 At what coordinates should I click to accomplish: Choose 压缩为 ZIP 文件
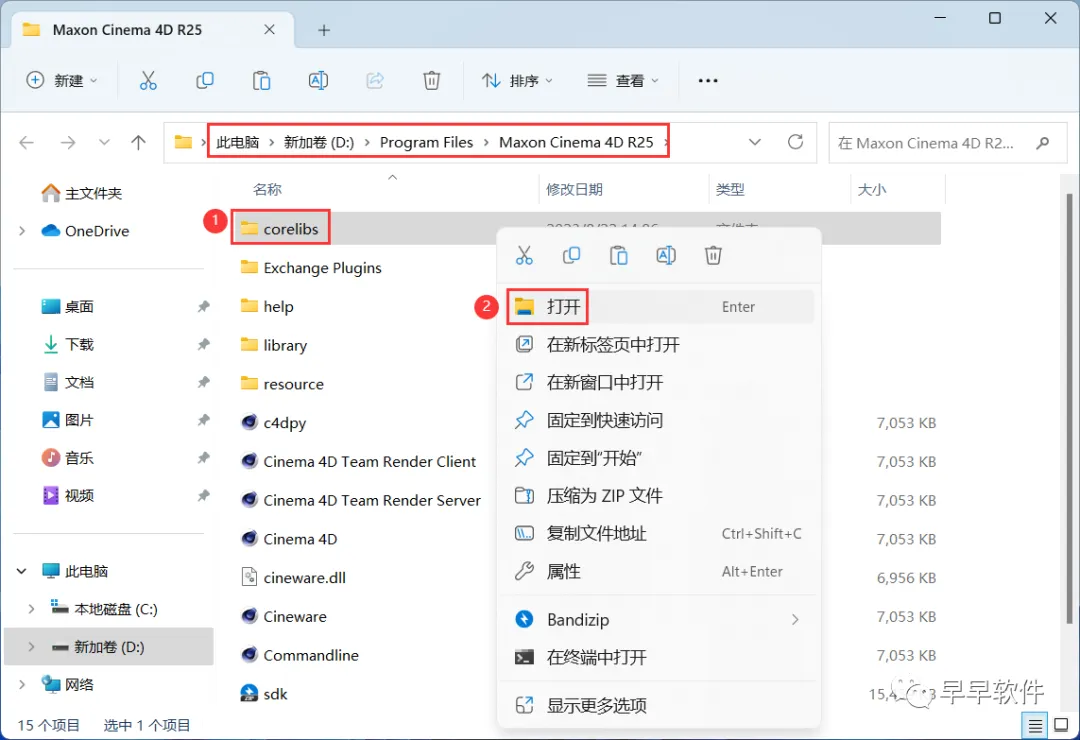point(659,495)
